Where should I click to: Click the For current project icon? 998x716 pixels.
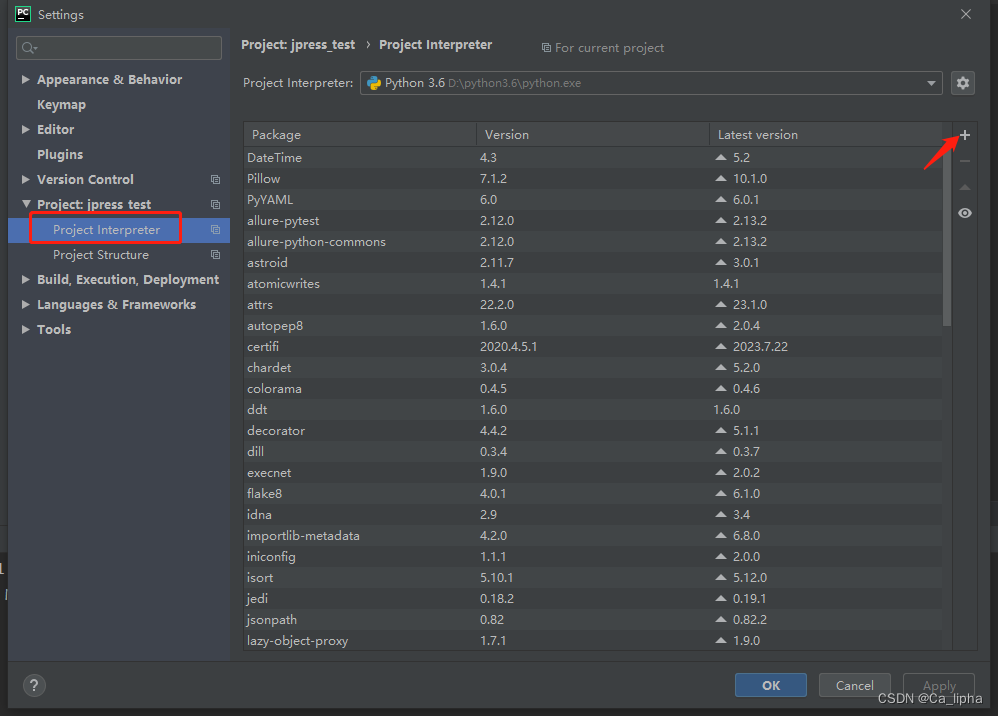pos(546,48)
